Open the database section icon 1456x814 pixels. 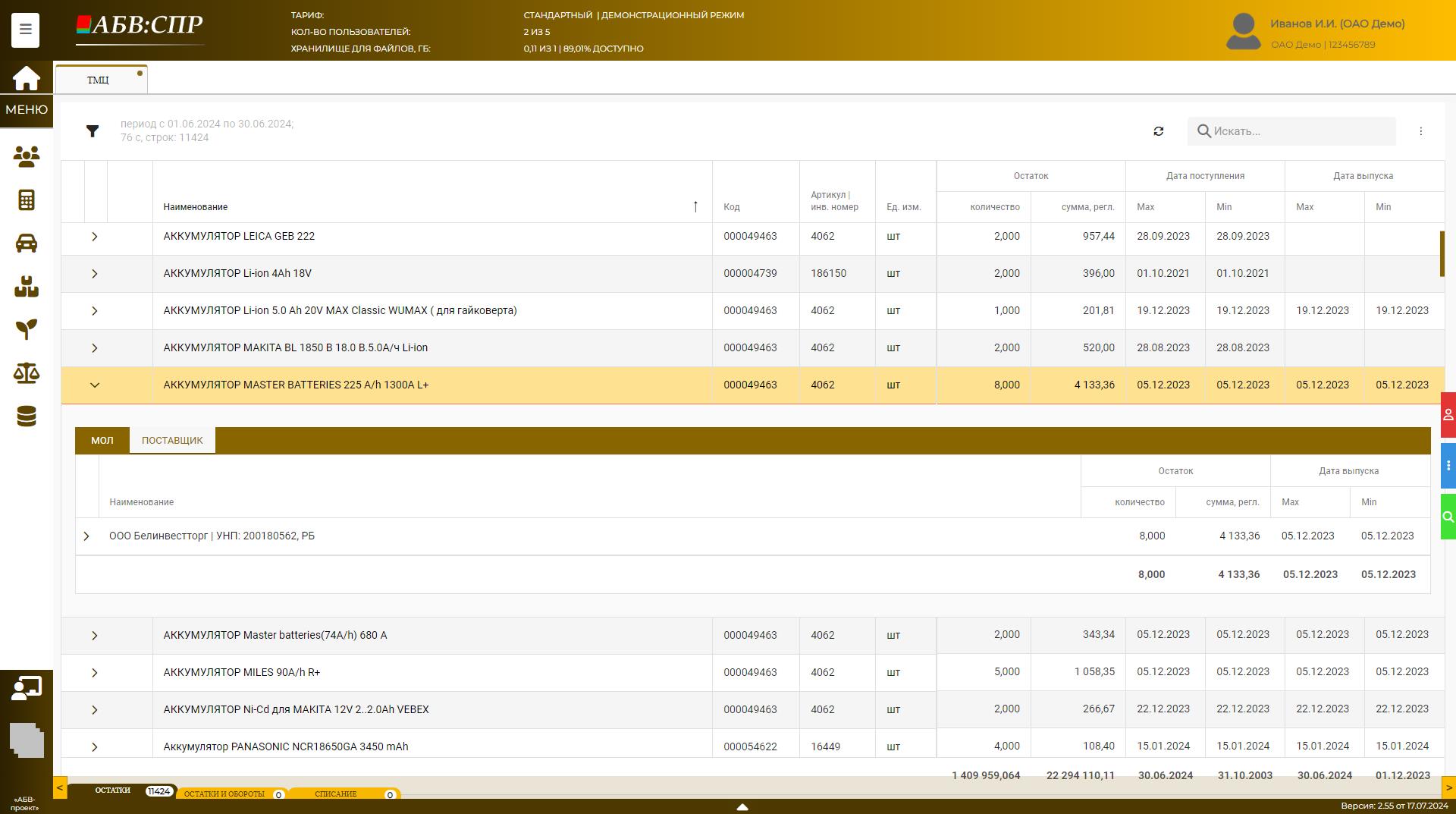coord(27,416)
